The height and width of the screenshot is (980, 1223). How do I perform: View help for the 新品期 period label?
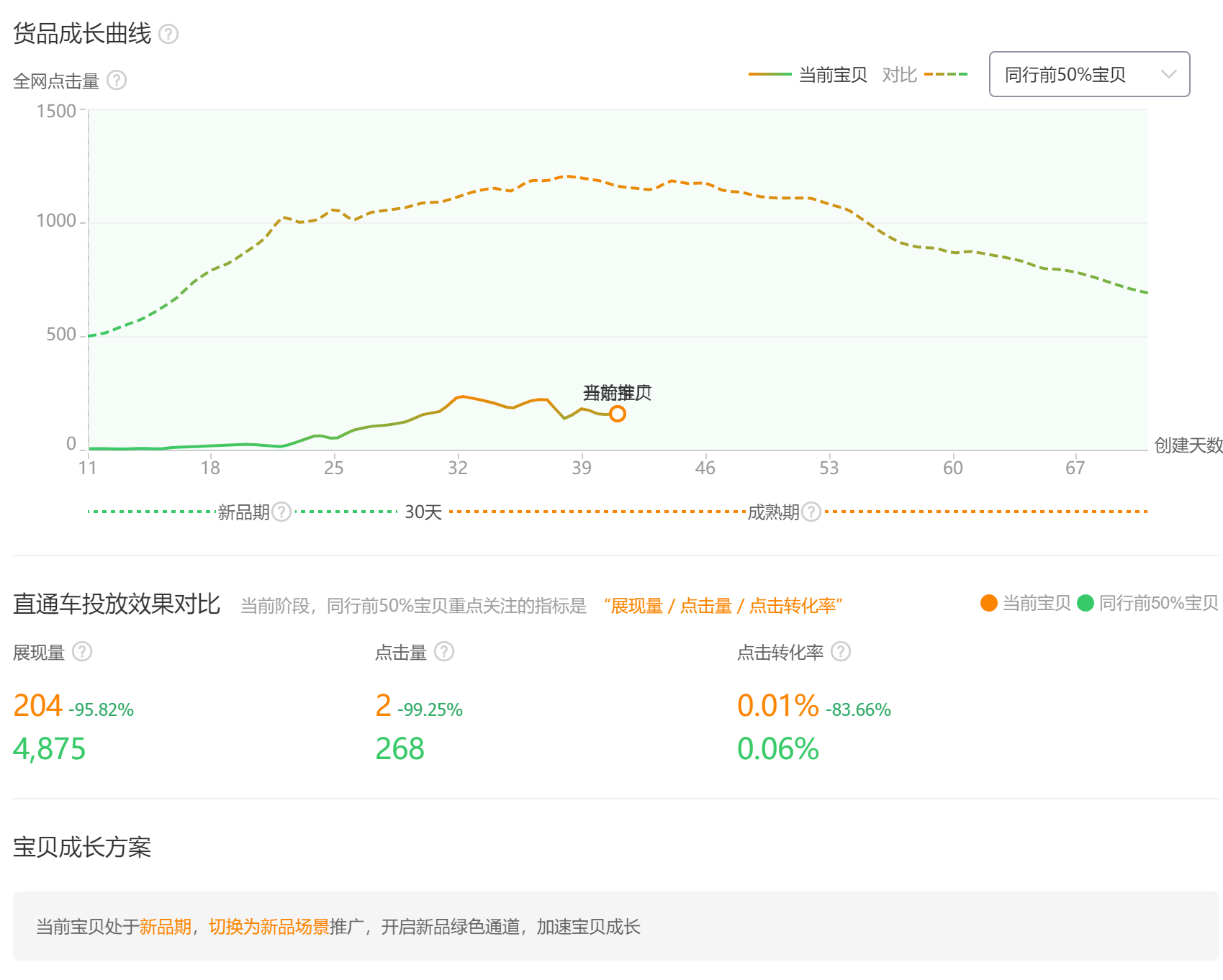tap(282, 512)
